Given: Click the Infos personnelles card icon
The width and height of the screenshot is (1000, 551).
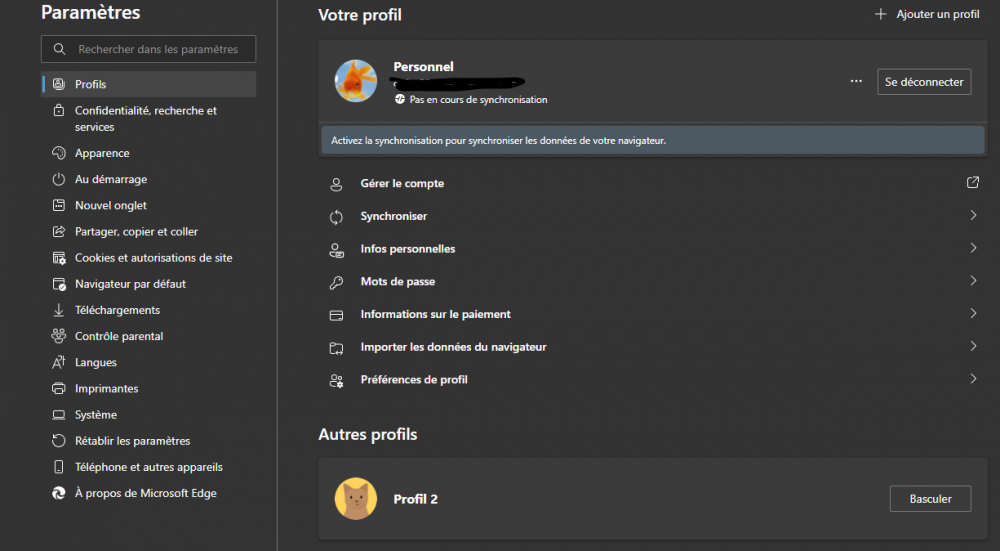Looking at the screenshot, I should [336, 250].
